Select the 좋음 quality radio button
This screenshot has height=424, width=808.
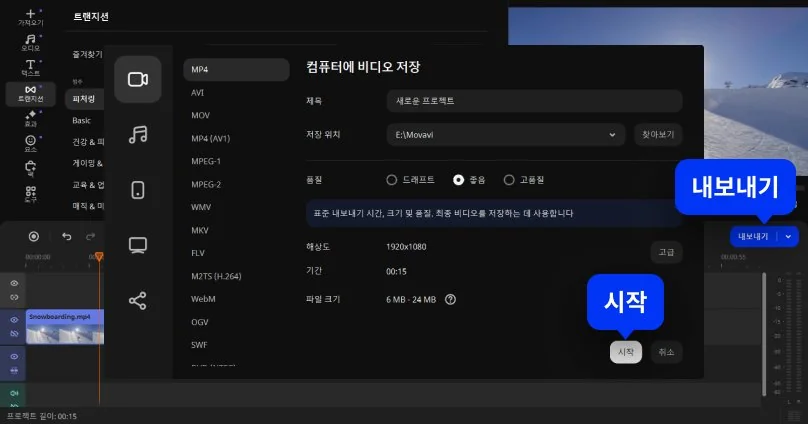pyautogui.click(x=458, y=180)
